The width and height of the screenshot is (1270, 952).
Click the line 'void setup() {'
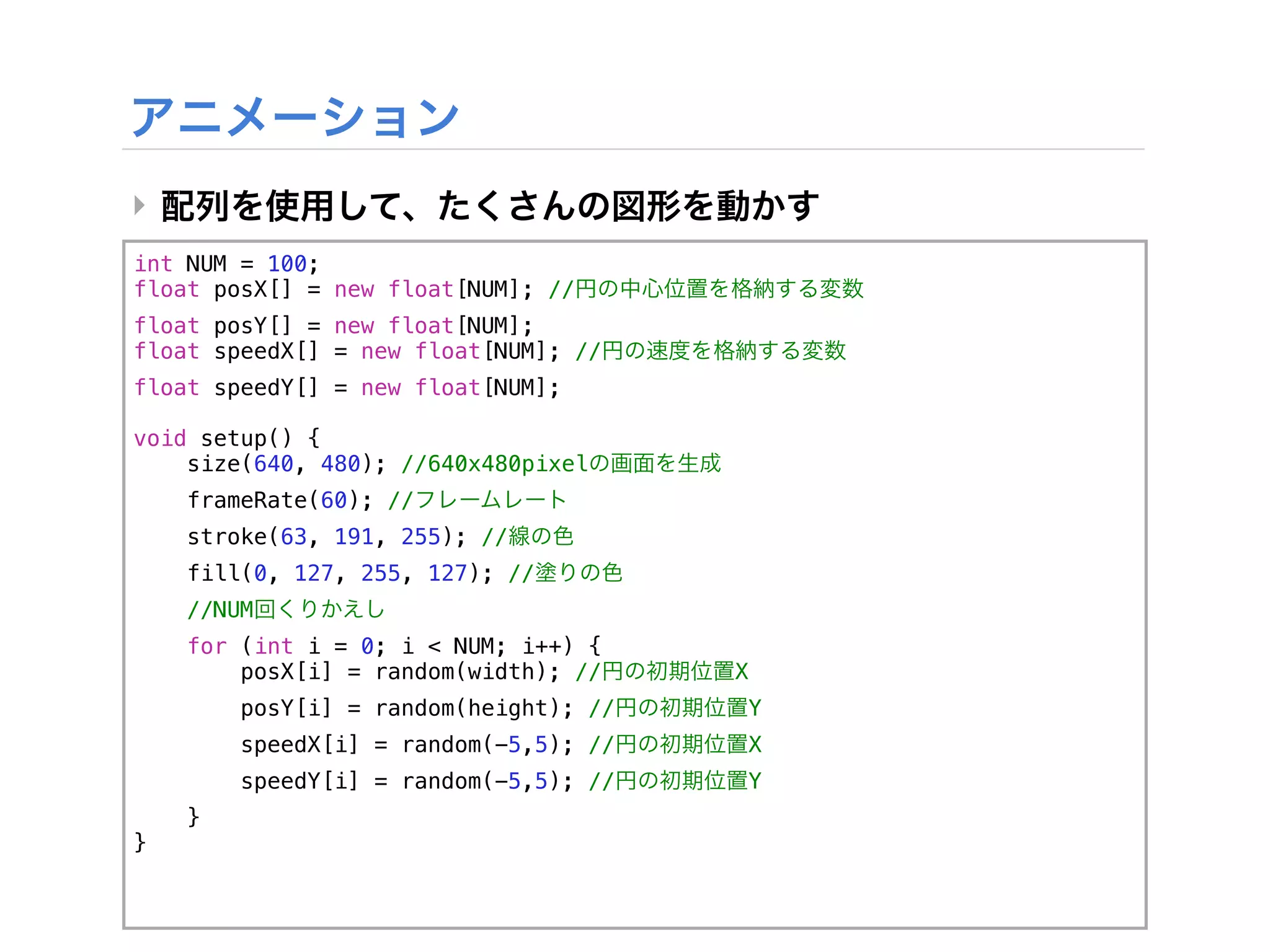[228, 439]
